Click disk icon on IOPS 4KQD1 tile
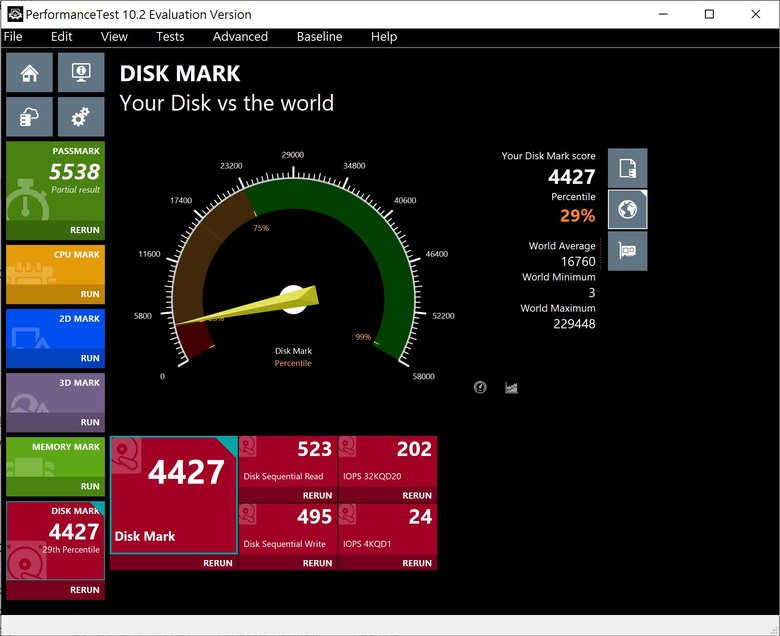This screenshot has height=636, width=780. pyautogui.click(x=348, y=514)
